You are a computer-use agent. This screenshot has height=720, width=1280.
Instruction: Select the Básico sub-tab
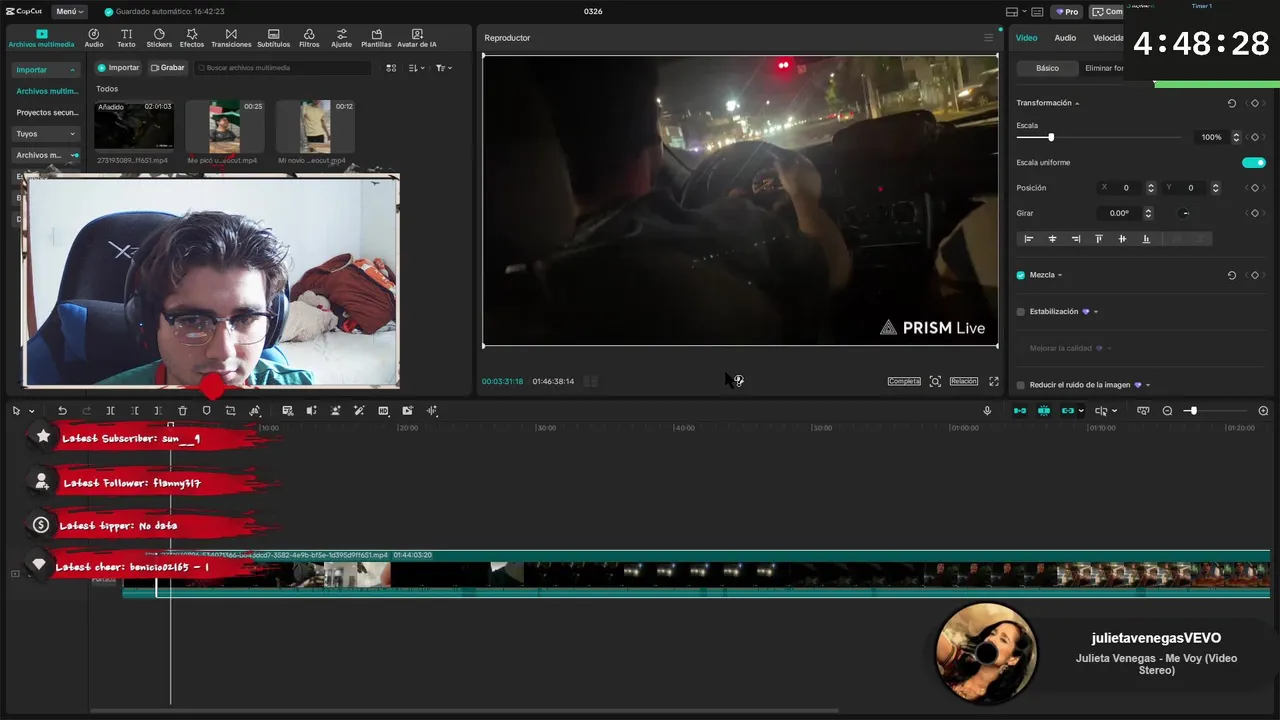point(1047,68)
